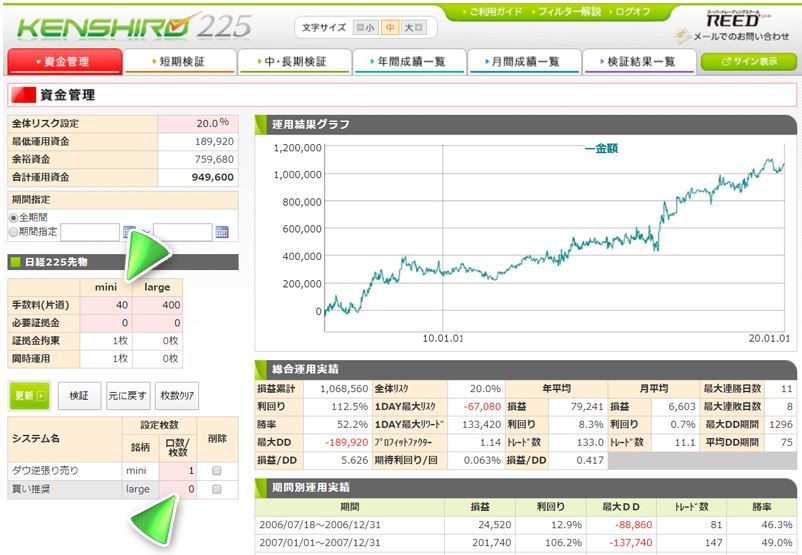Image resolution: width=802 pixels, height=555 pixels.
Task: Click 損益累計 value 1,068,560
Action: click(344, 389)
